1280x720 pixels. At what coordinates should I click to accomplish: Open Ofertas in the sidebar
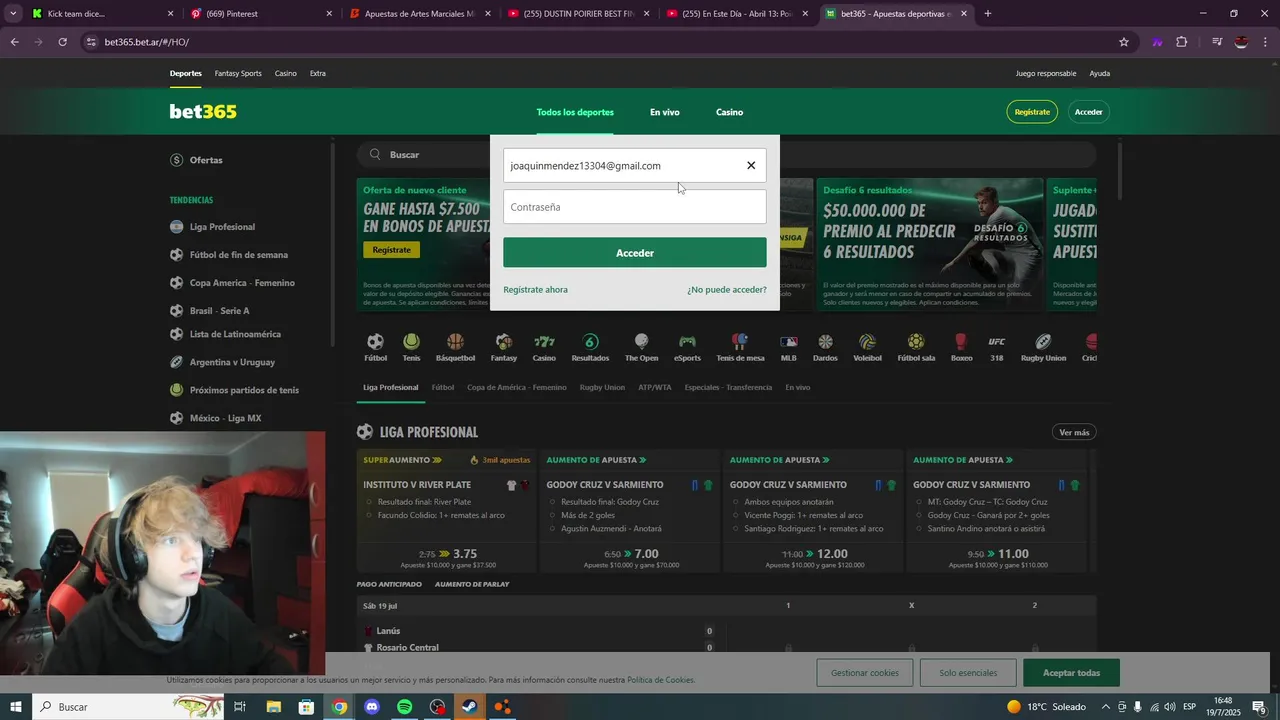click(x=206, y=160)
